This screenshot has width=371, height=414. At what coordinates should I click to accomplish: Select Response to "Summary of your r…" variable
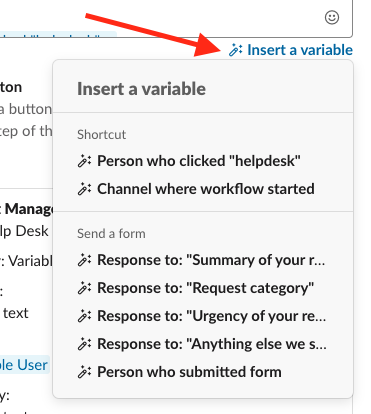pyautogui.click(x=201, y=260)
